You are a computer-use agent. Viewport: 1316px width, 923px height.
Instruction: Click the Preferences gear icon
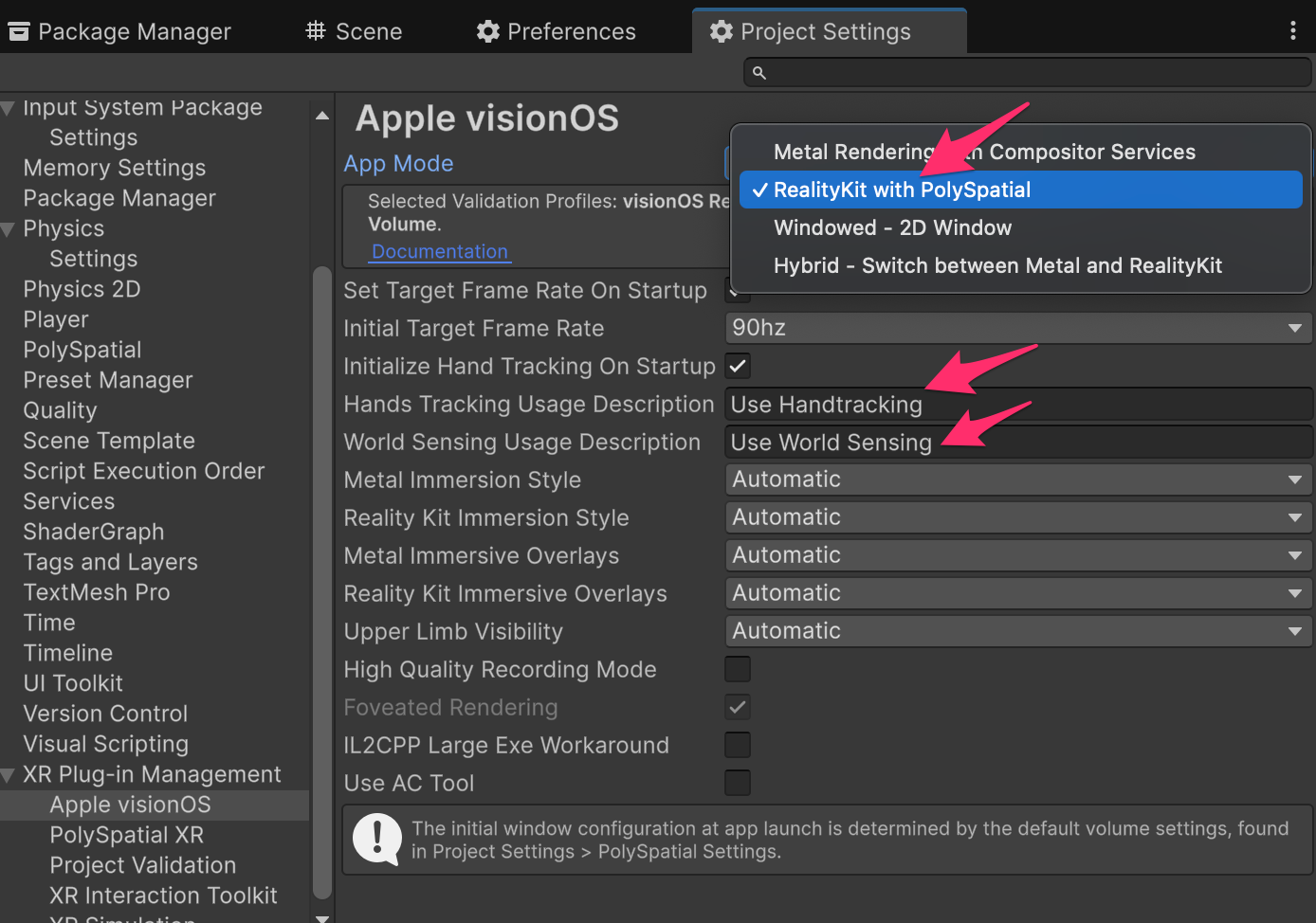[x=488, y=31]
